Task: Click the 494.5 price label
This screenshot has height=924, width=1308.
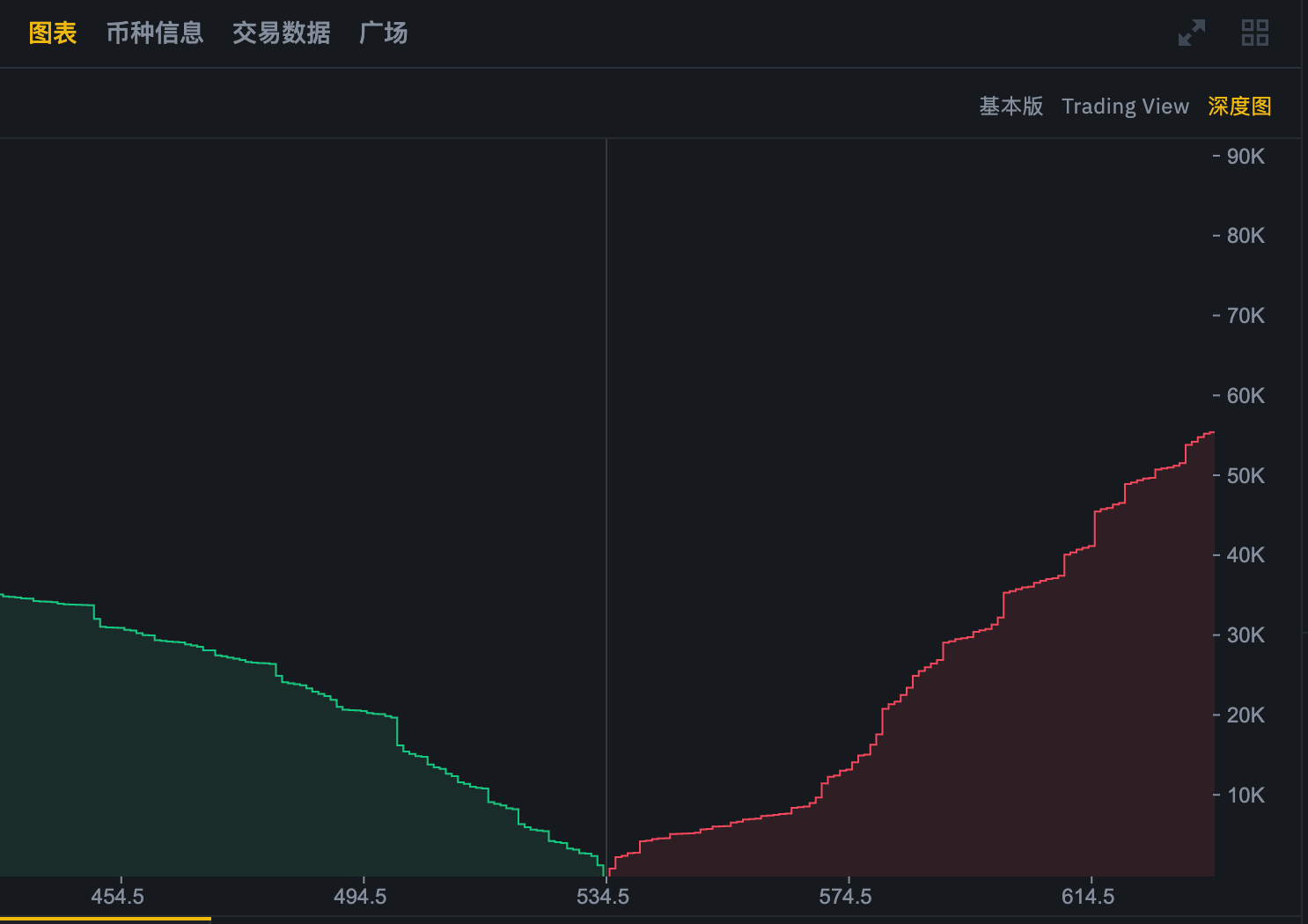Action: (360, 897)
